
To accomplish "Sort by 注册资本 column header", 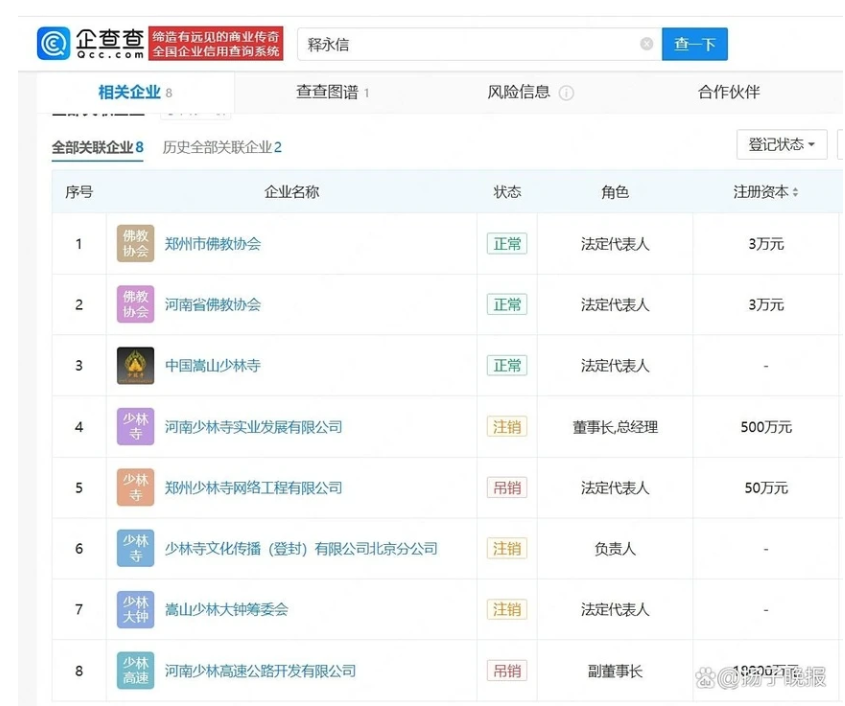I will [x=765, y=192].
